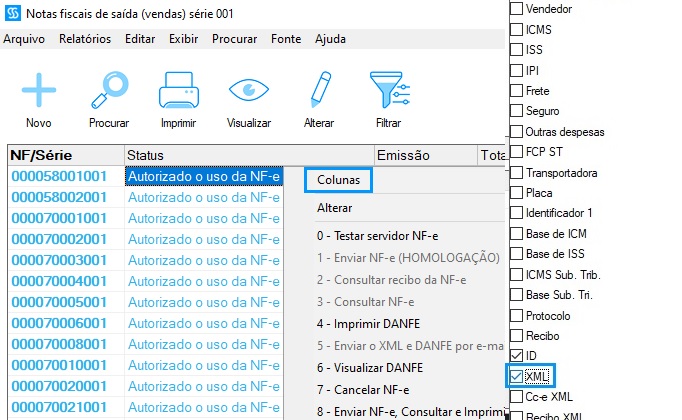Select the Visualizar eye icon
The image size is (682, 420).
249,90
